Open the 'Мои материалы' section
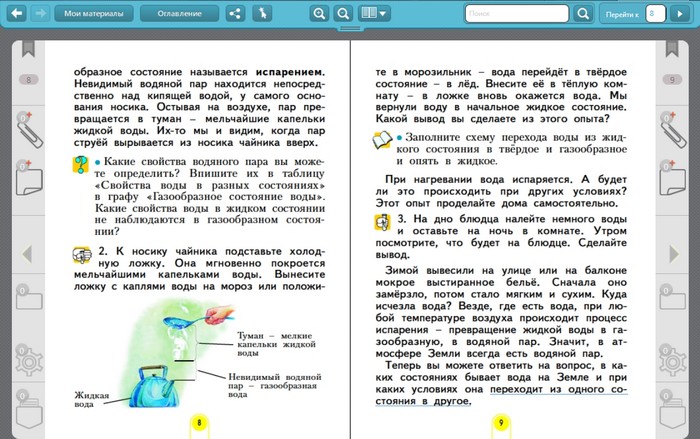 93,14
